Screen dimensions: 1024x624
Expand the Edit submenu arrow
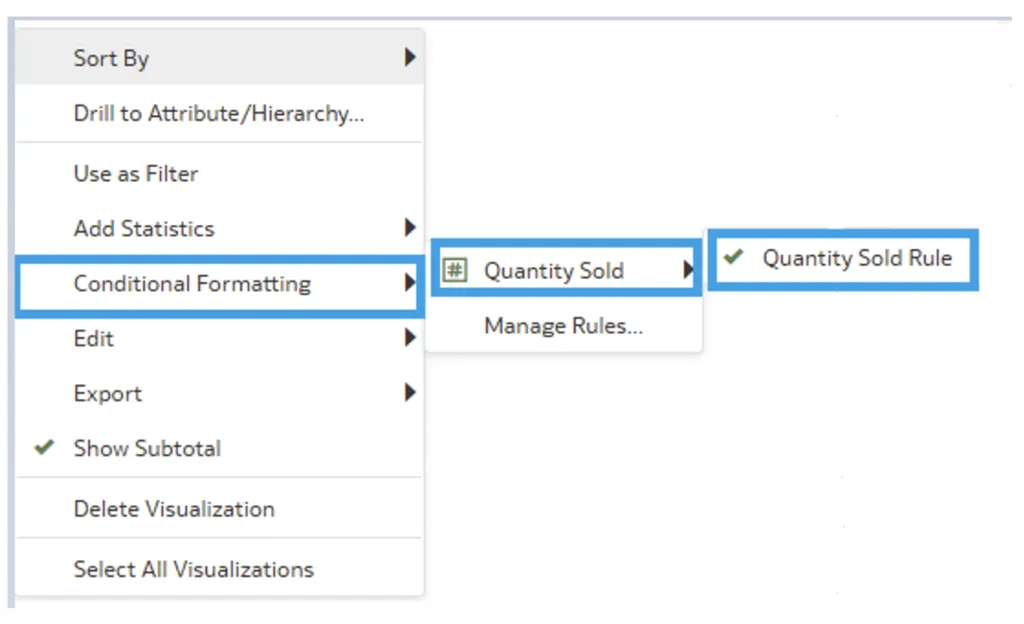(410, 338)
